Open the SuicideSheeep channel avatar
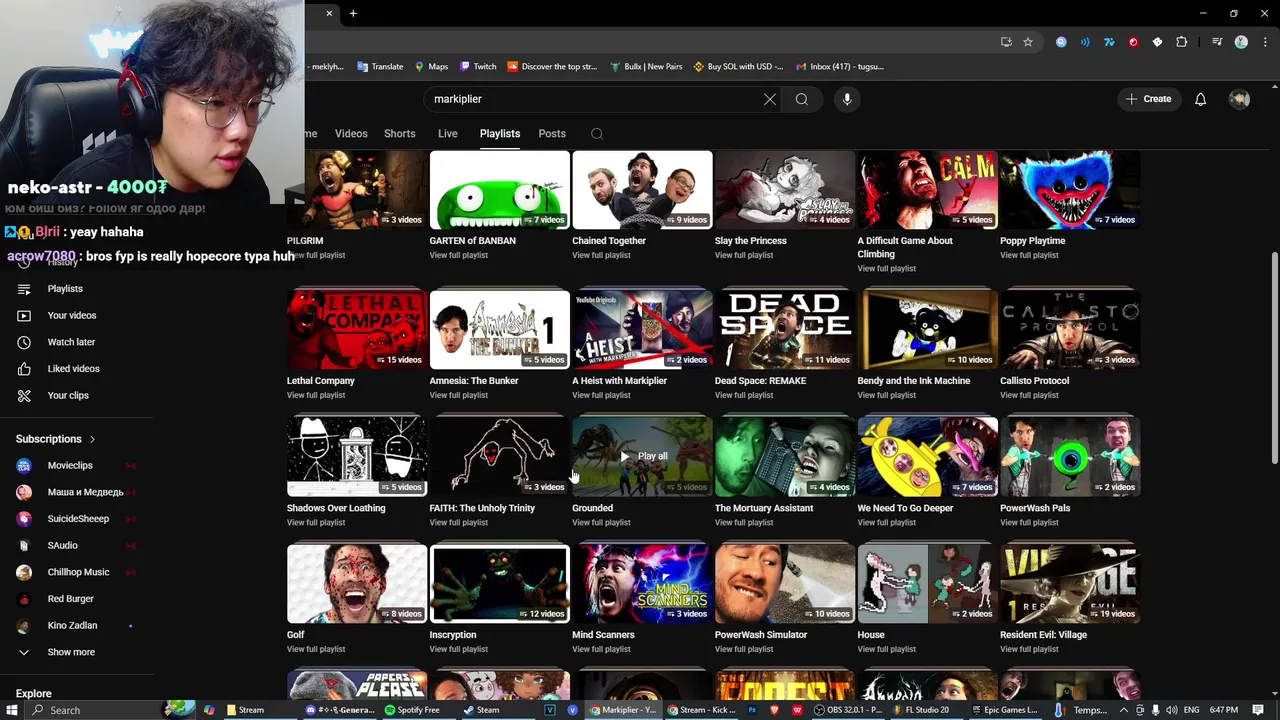 coord(25,519)
